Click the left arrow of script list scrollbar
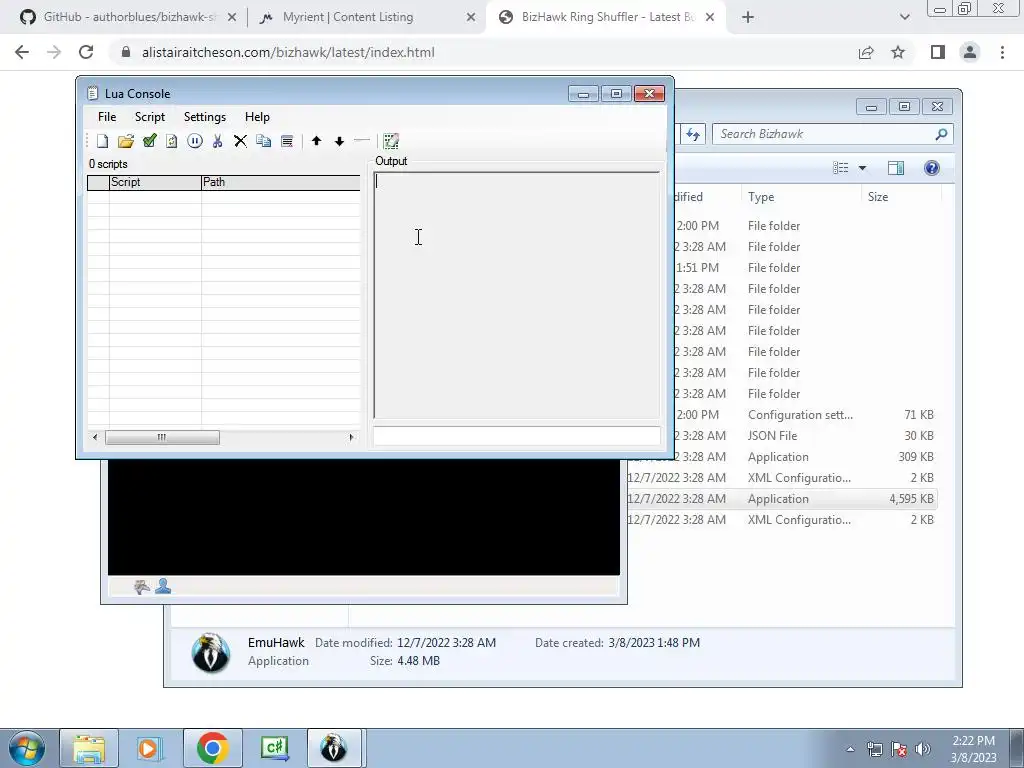The image size is (1024, 768). [95, 437]
